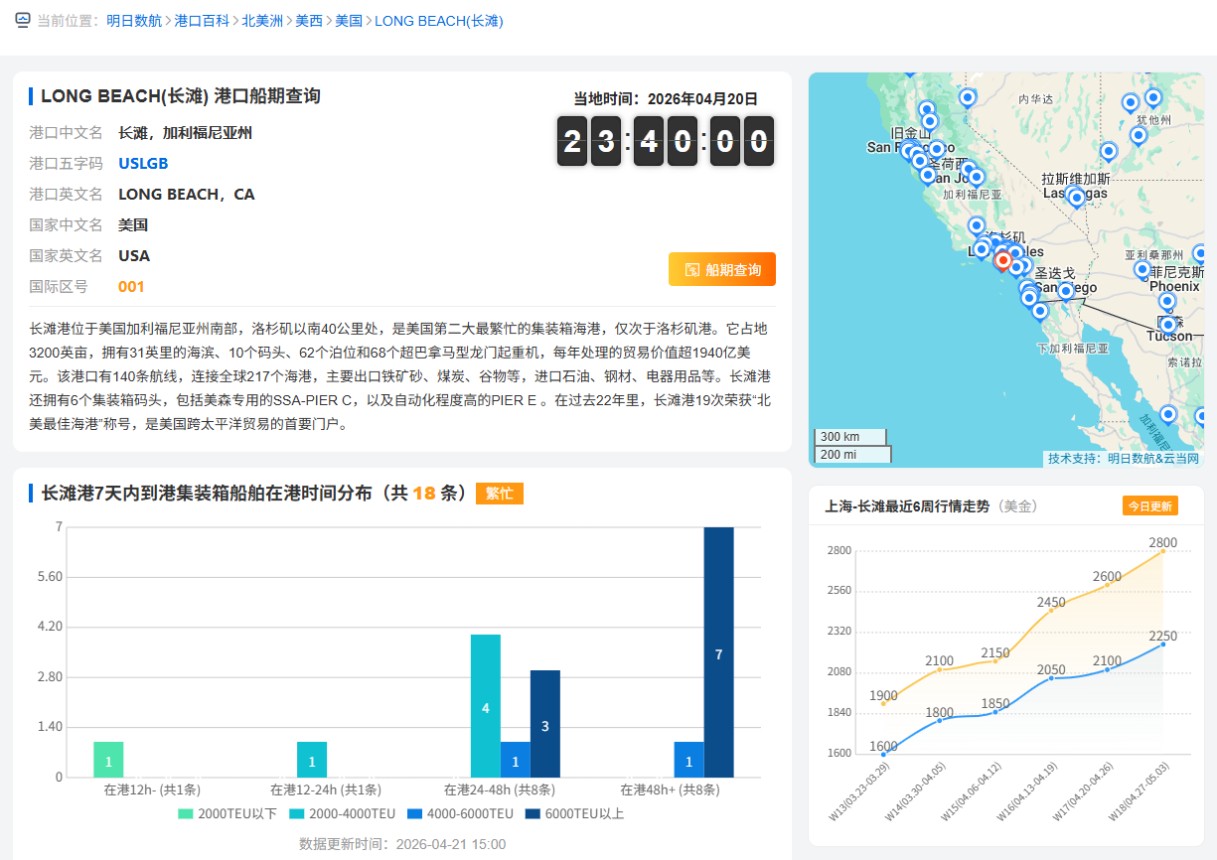This screenshot has width=1217, height=860.
Task: Toggle the 2000-4000TEU legend series
Action: (x=345, y=814)
